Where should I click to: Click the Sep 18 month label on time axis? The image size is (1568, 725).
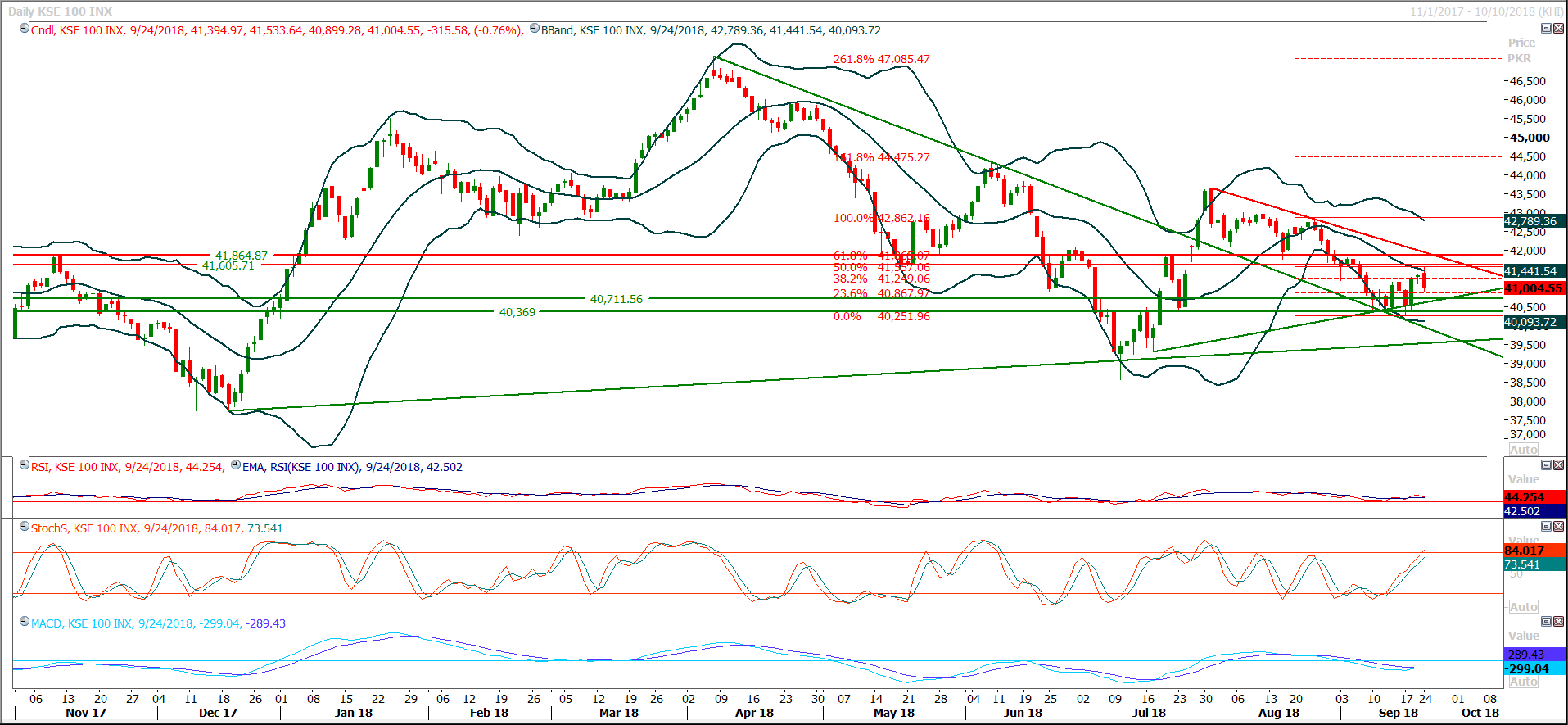pos(1399,713)
